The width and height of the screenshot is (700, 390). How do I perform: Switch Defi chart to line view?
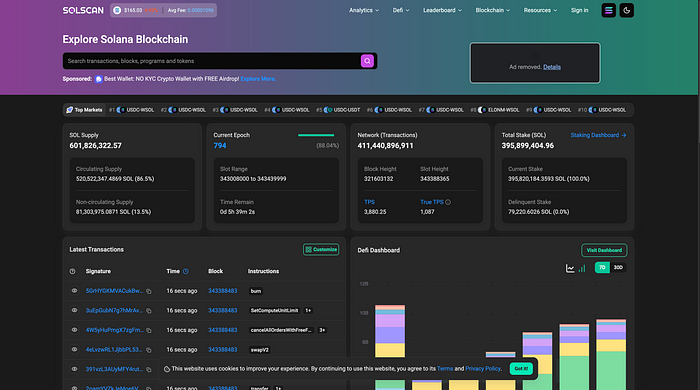[x=570, y=268]
